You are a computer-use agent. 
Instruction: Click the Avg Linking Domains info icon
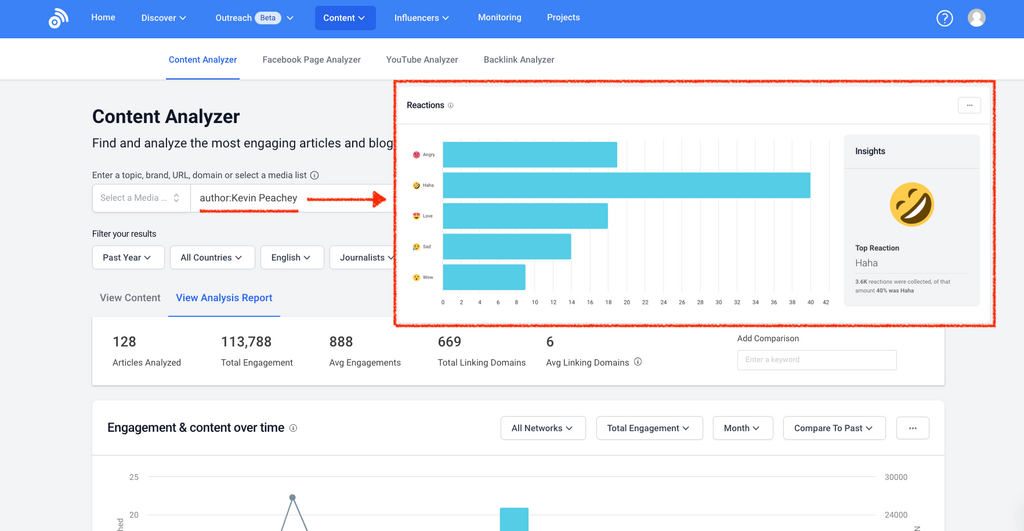(x=638, y=363)
